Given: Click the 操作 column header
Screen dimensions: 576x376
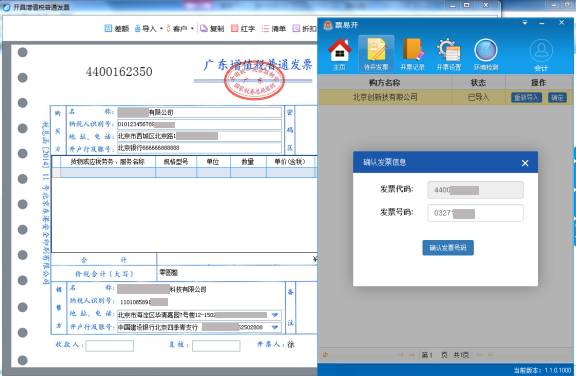Looking at the screenshot, I should (539, 83).
